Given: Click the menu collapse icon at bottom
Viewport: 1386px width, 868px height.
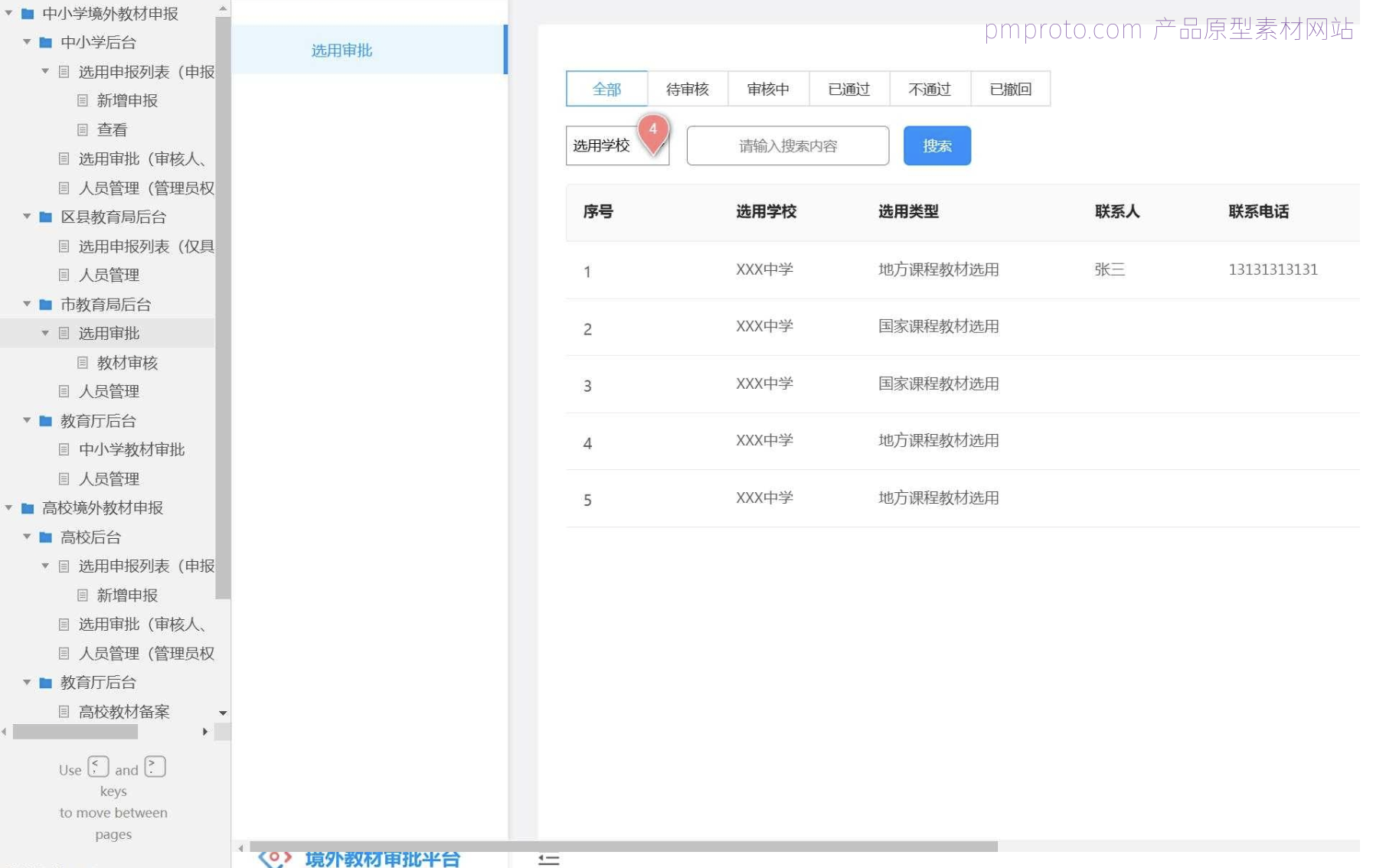Looking at the screenshot, I should pos(548,860).
